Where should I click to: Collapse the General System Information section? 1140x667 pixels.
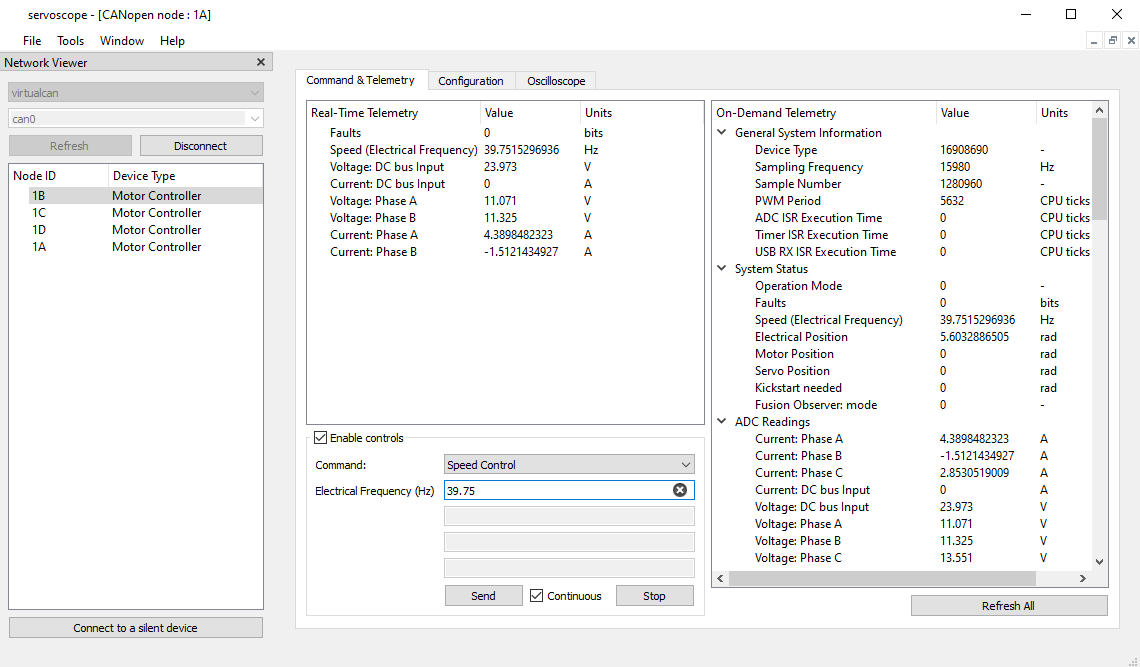point(722,132)
